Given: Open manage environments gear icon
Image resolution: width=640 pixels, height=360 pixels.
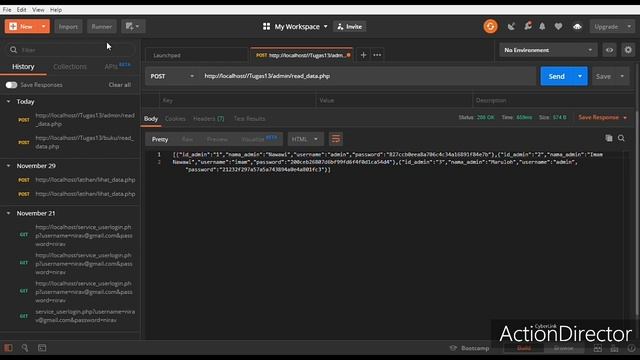Looking at the screenshot, I should [x=628, y=50].
